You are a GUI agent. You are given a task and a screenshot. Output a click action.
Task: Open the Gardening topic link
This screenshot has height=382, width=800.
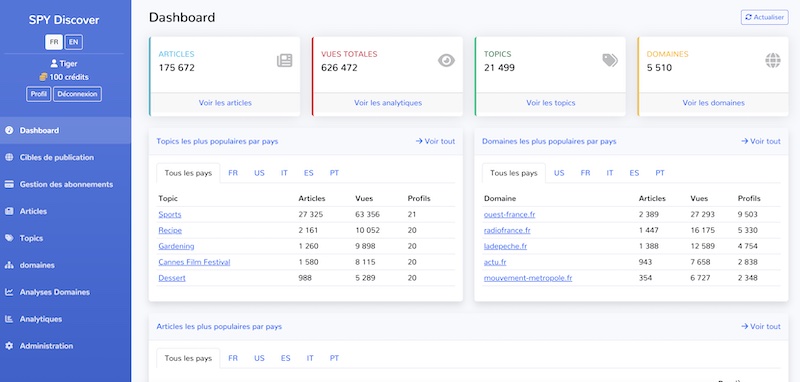pyautogui.click(x=176, y=246)
